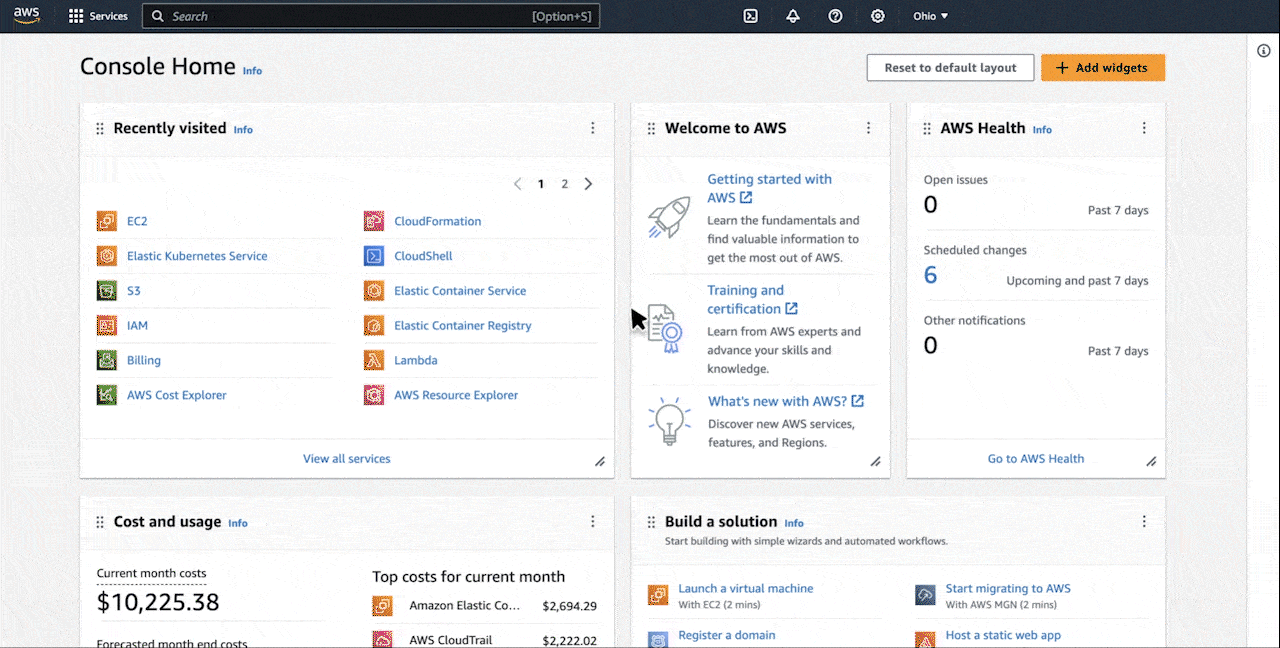Screen dimensions: 1280x648
Task: Click the Lambda service icon
Action: [374, 360]
